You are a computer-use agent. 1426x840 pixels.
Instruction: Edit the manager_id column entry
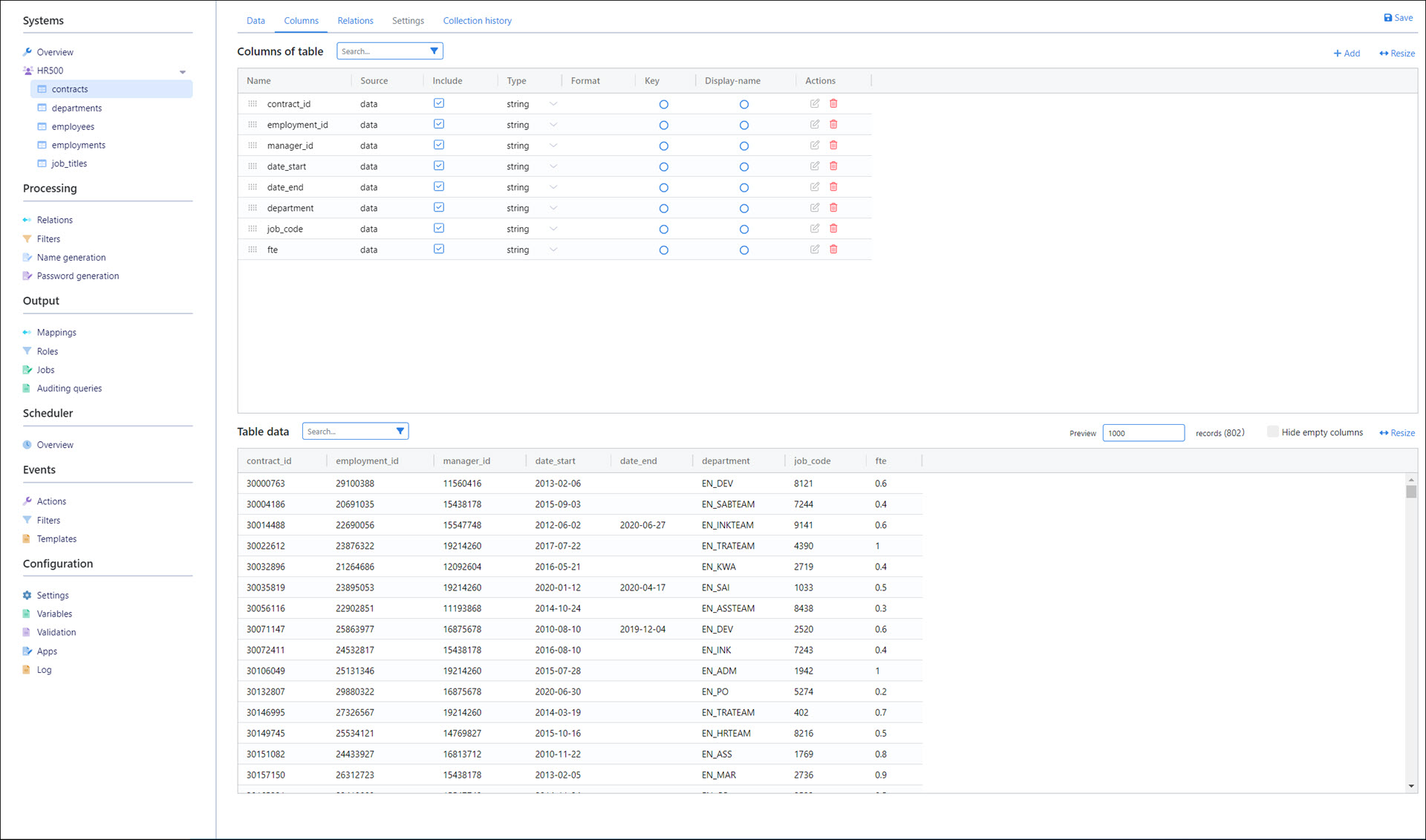click(815, 146)
